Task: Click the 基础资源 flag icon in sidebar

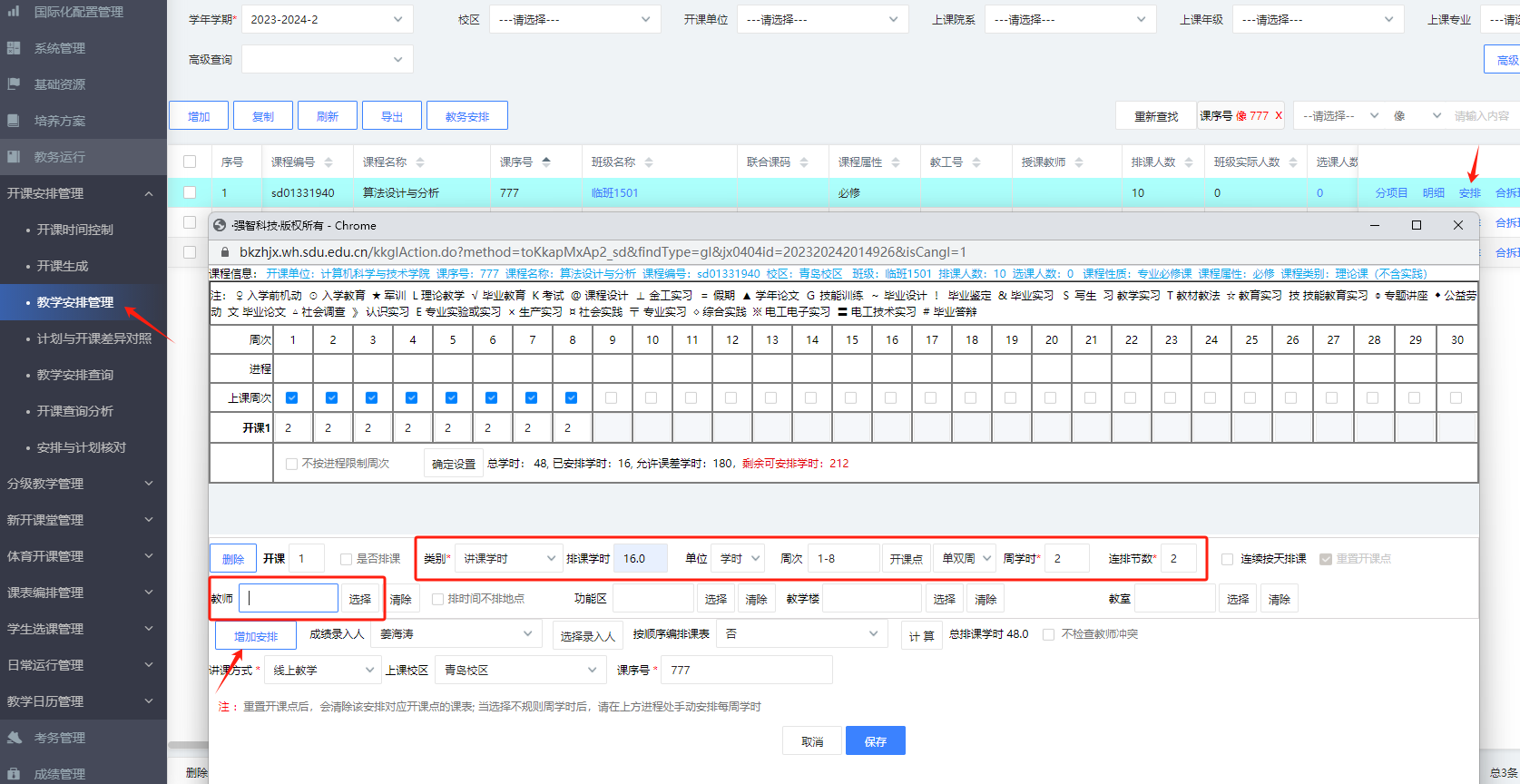Action: click(14, 84)
